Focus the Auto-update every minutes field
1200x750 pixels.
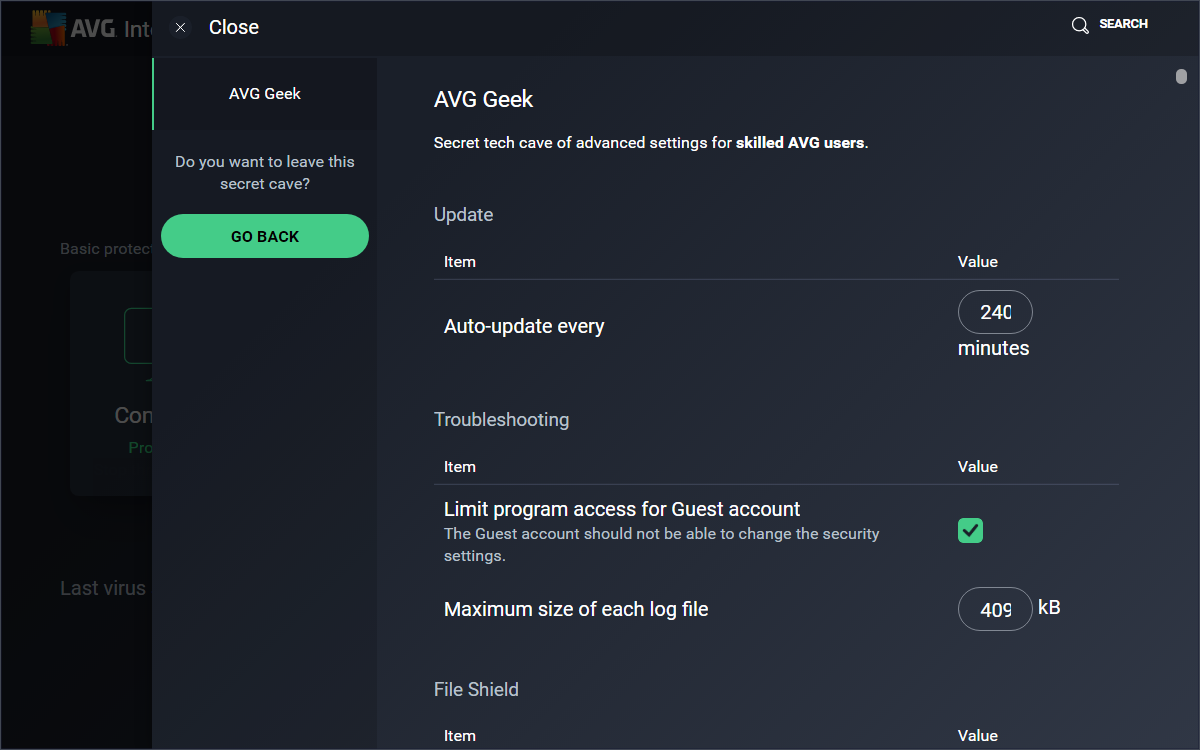coord(995,313)
